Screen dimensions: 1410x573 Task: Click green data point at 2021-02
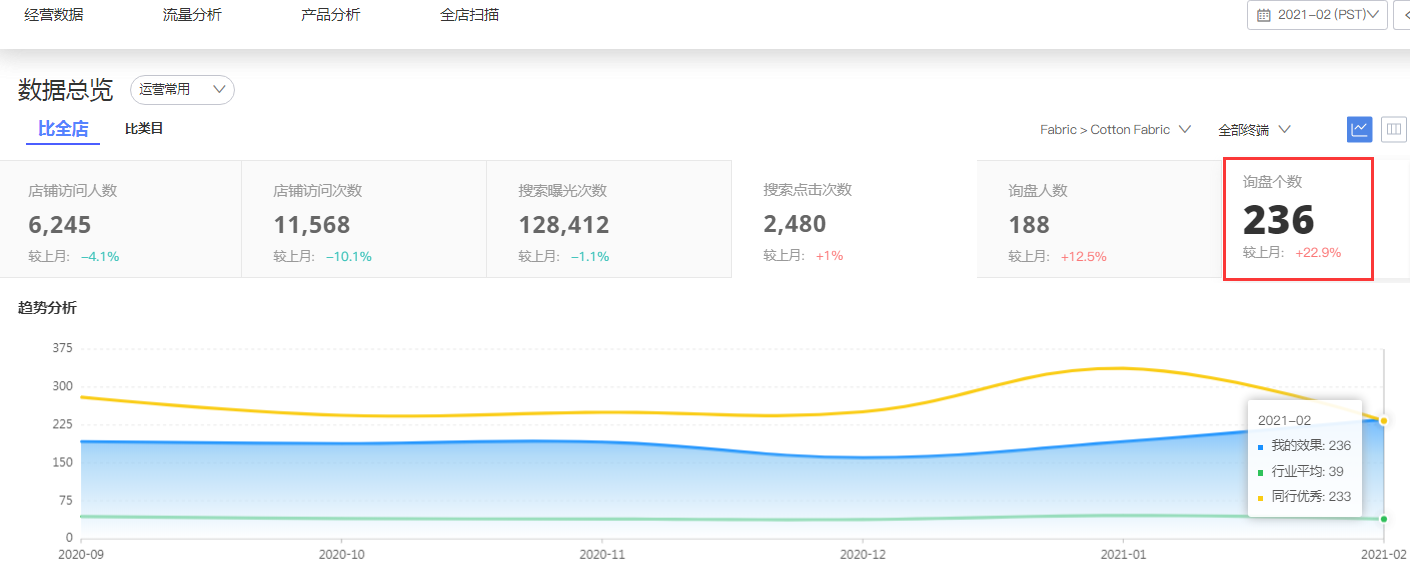pos(1384,518)
